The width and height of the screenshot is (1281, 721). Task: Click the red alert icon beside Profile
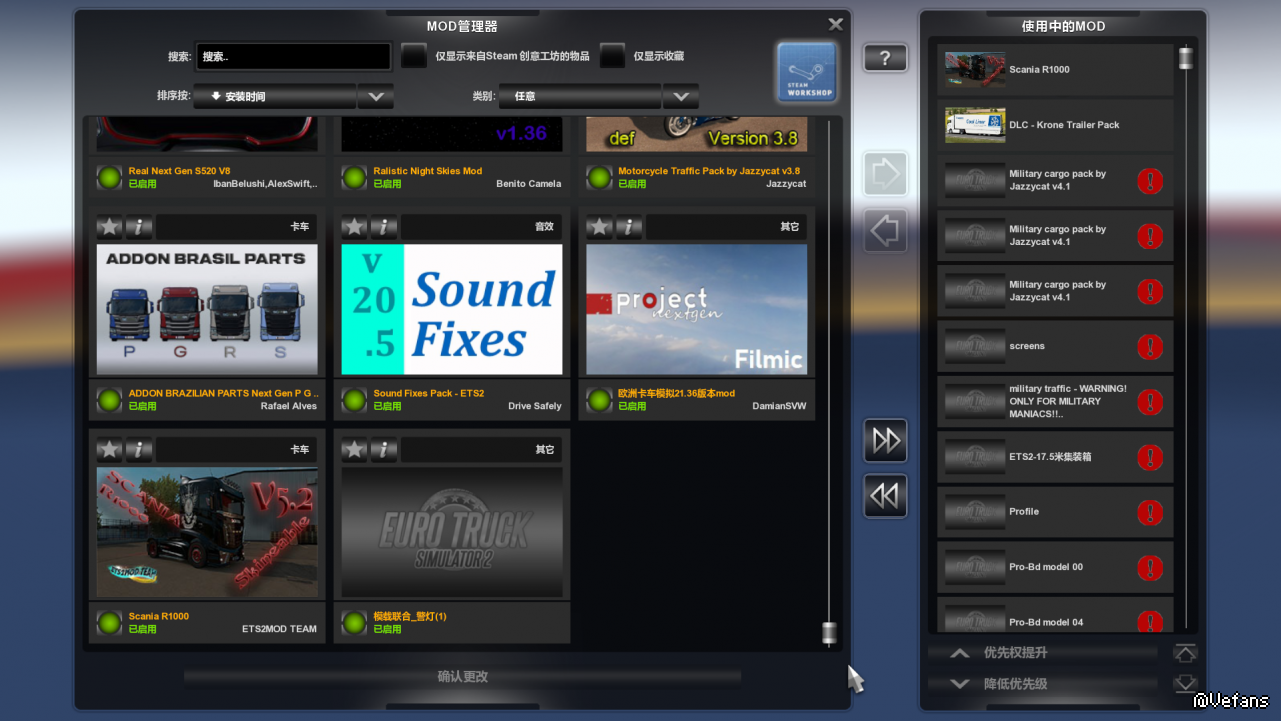[x=1150, y=513]
